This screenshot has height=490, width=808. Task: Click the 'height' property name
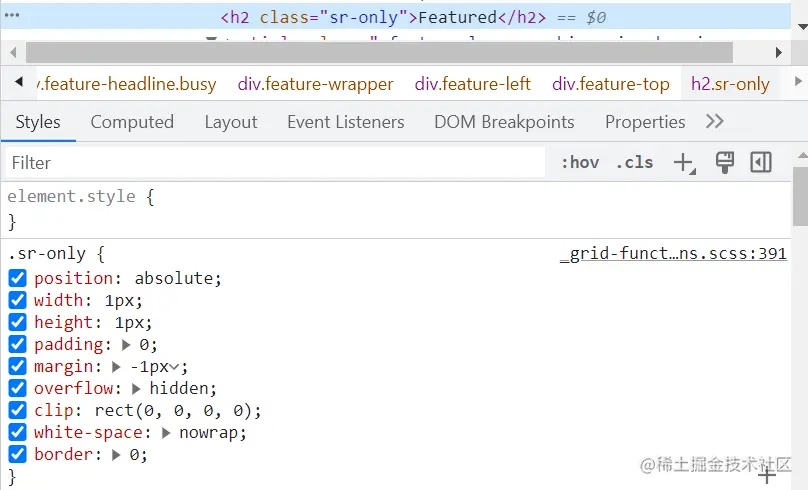(x=63, y=323)
